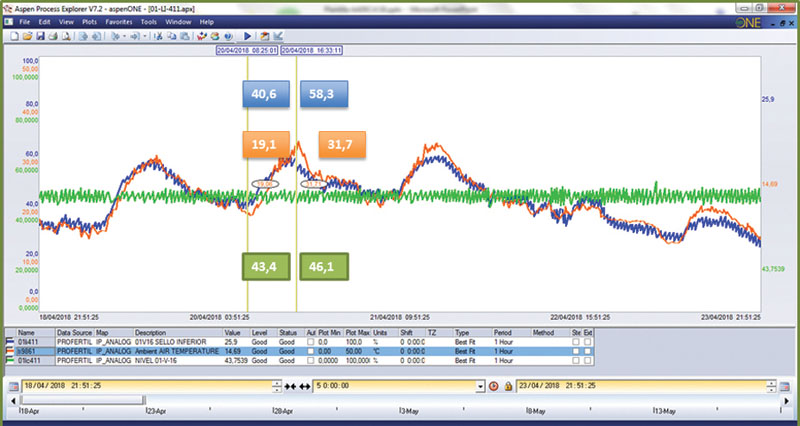800x426 pixels.
Task: Click the padlock lock-time icon
Action: pos(508,386)
